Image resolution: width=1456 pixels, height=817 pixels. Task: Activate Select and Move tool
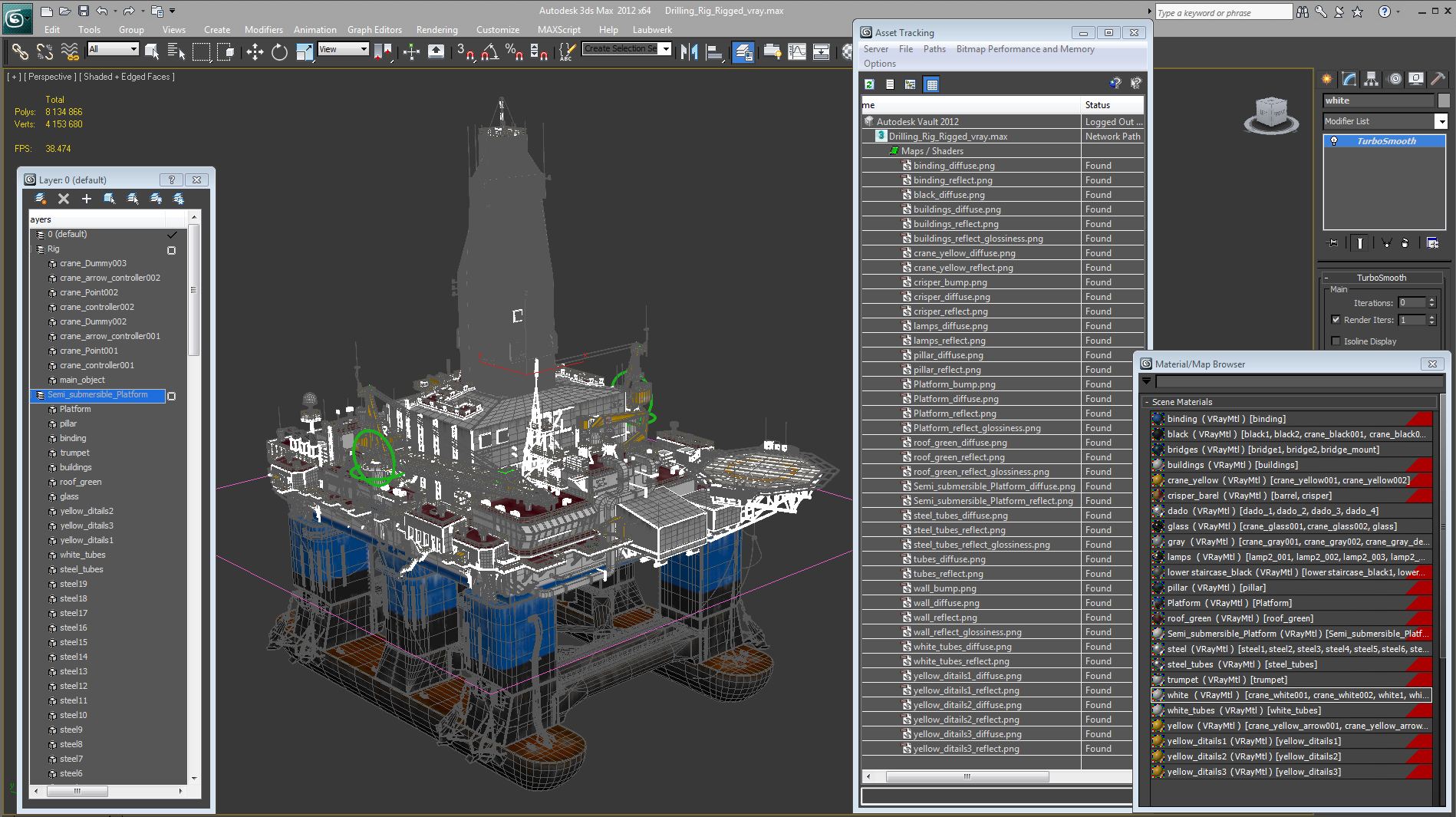255,51
